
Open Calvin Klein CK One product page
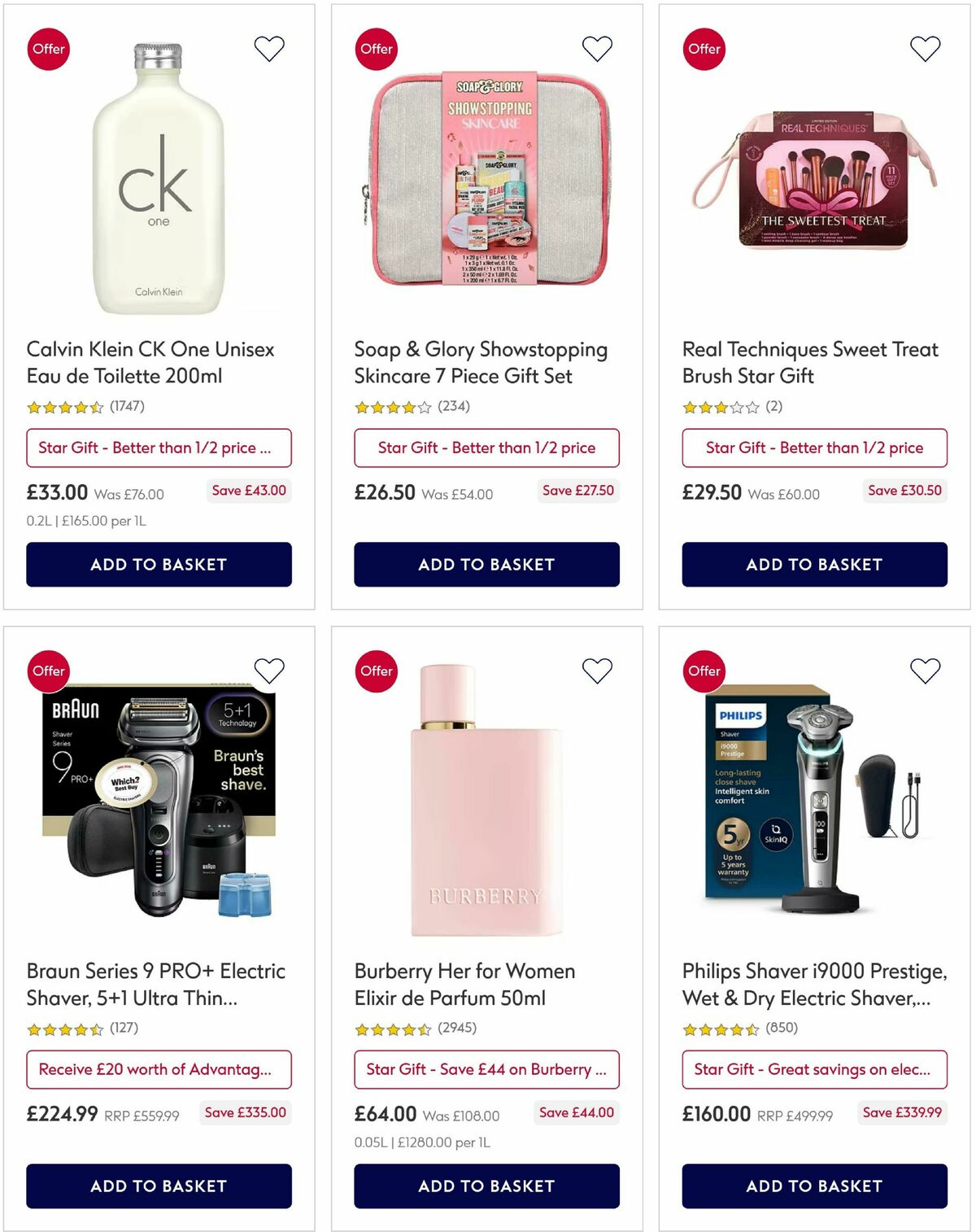pos(150,362)
